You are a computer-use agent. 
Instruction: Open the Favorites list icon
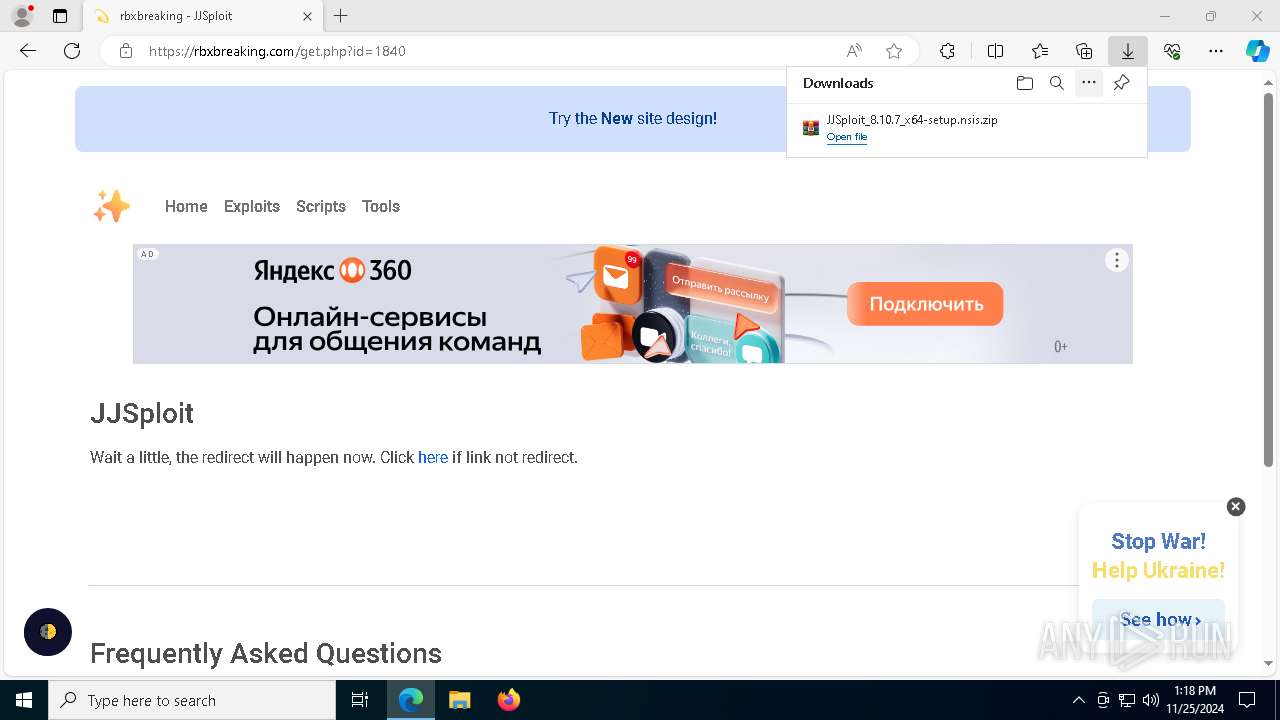click(x=1040, y=51)
